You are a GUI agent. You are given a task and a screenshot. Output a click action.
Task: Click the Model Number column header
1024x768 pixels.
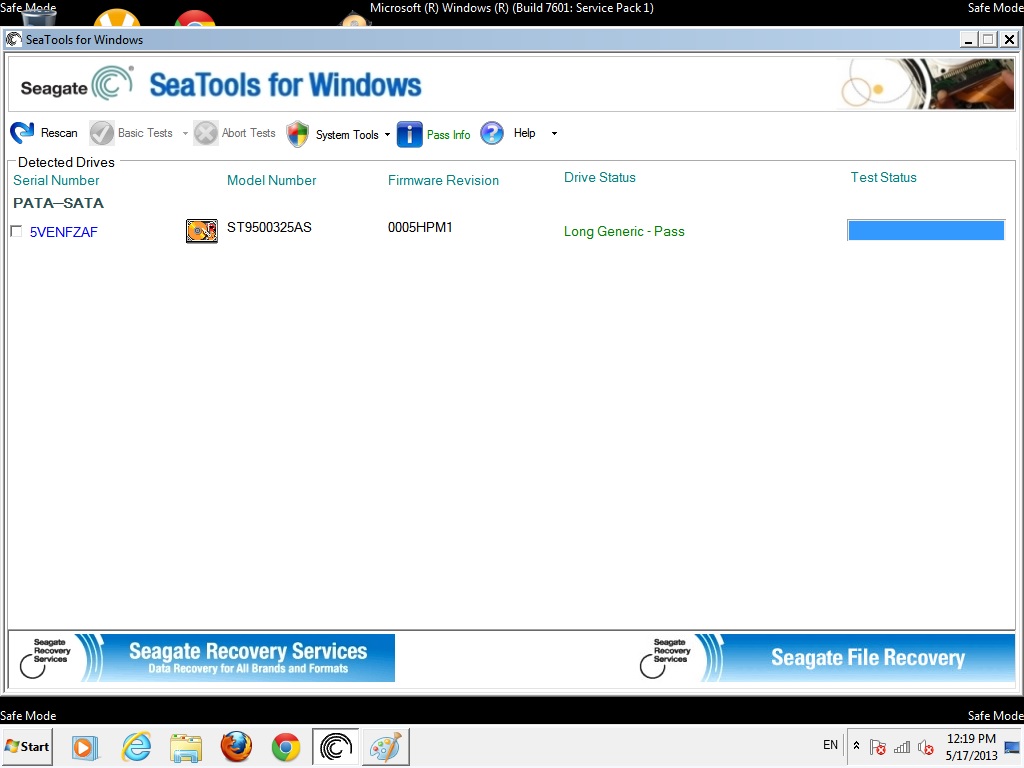271,180
